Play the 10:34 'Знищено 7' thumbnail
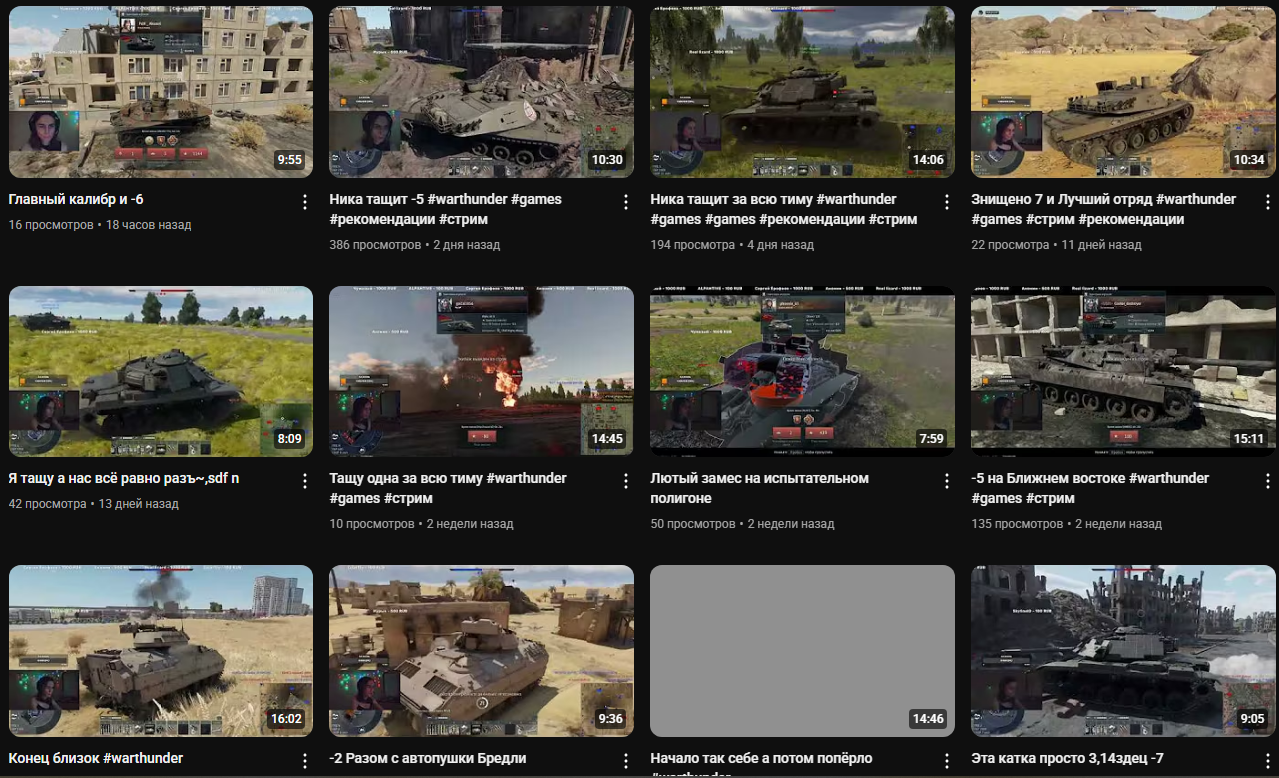The image size is (1279, 778). (x=1124, y=92)
